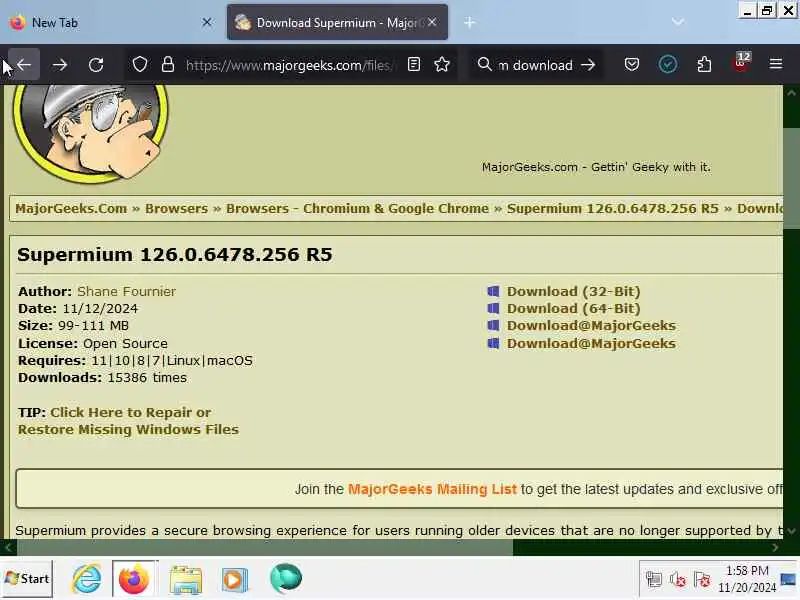Click the Show desktop button
Viewport: 800px width, 600px height.
pos(789,579)
